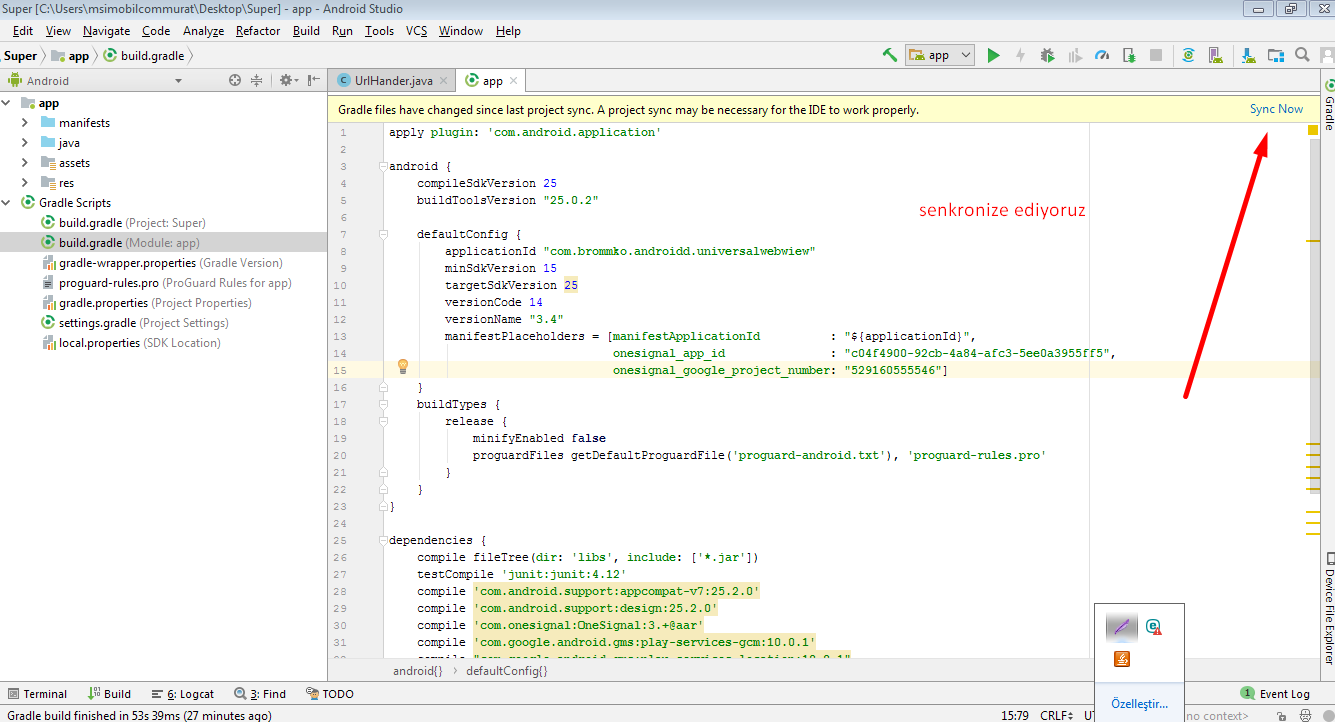Image resolution: width=1335 pixels, height=722 pixels.
Task: Expand the assets folder
Action: click(25, 162)
